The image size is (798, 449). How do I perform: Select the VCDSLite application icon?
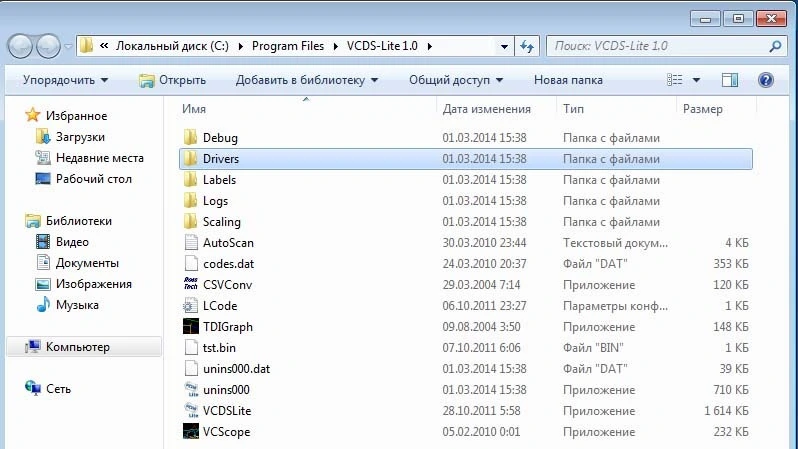tap(191, 410)
